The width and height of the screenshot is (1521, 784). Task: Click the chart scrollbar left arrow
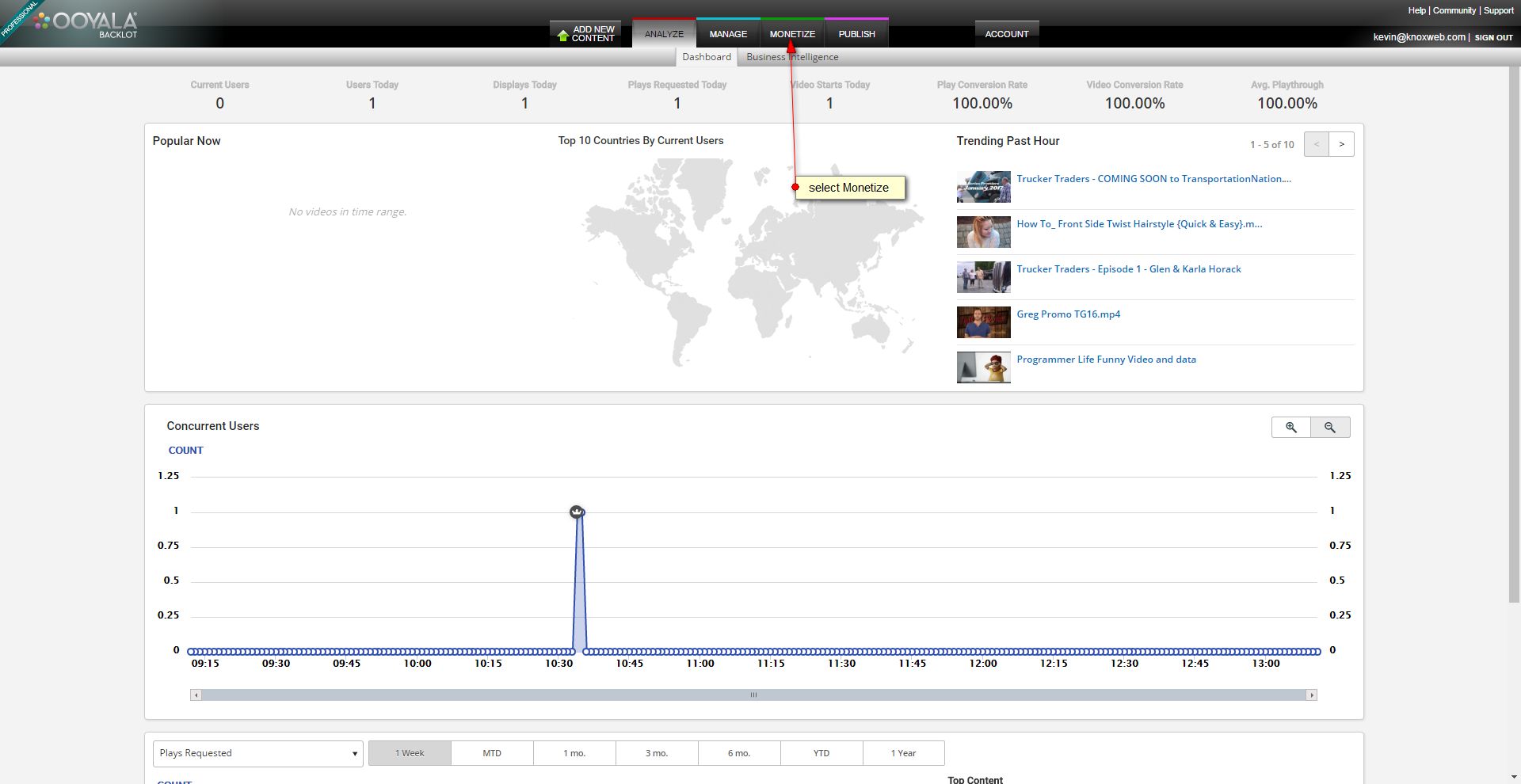click(x=196, y=695)
